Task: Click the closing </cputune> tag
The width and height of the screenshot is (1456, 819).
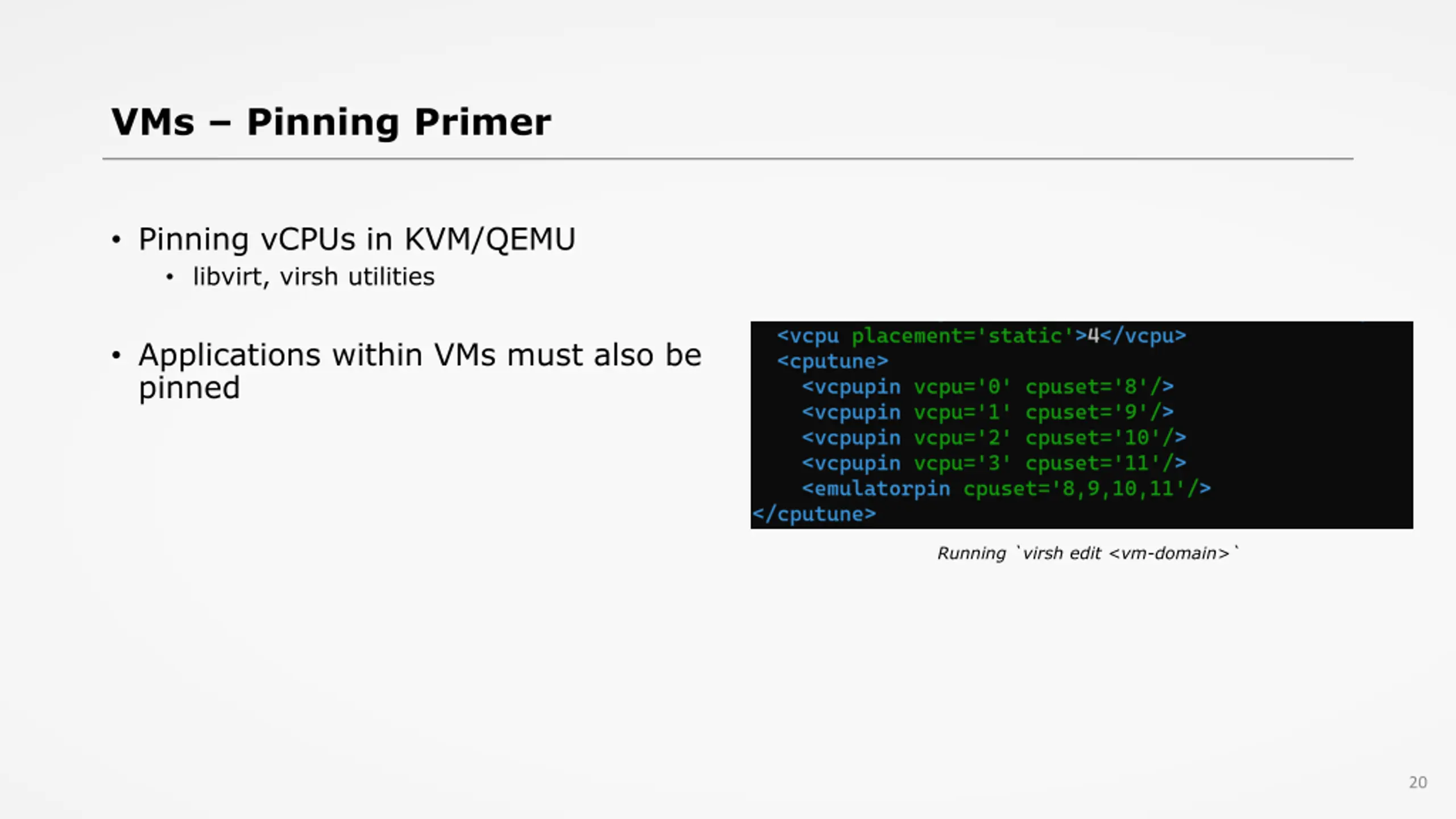Action: click(814, 514)
